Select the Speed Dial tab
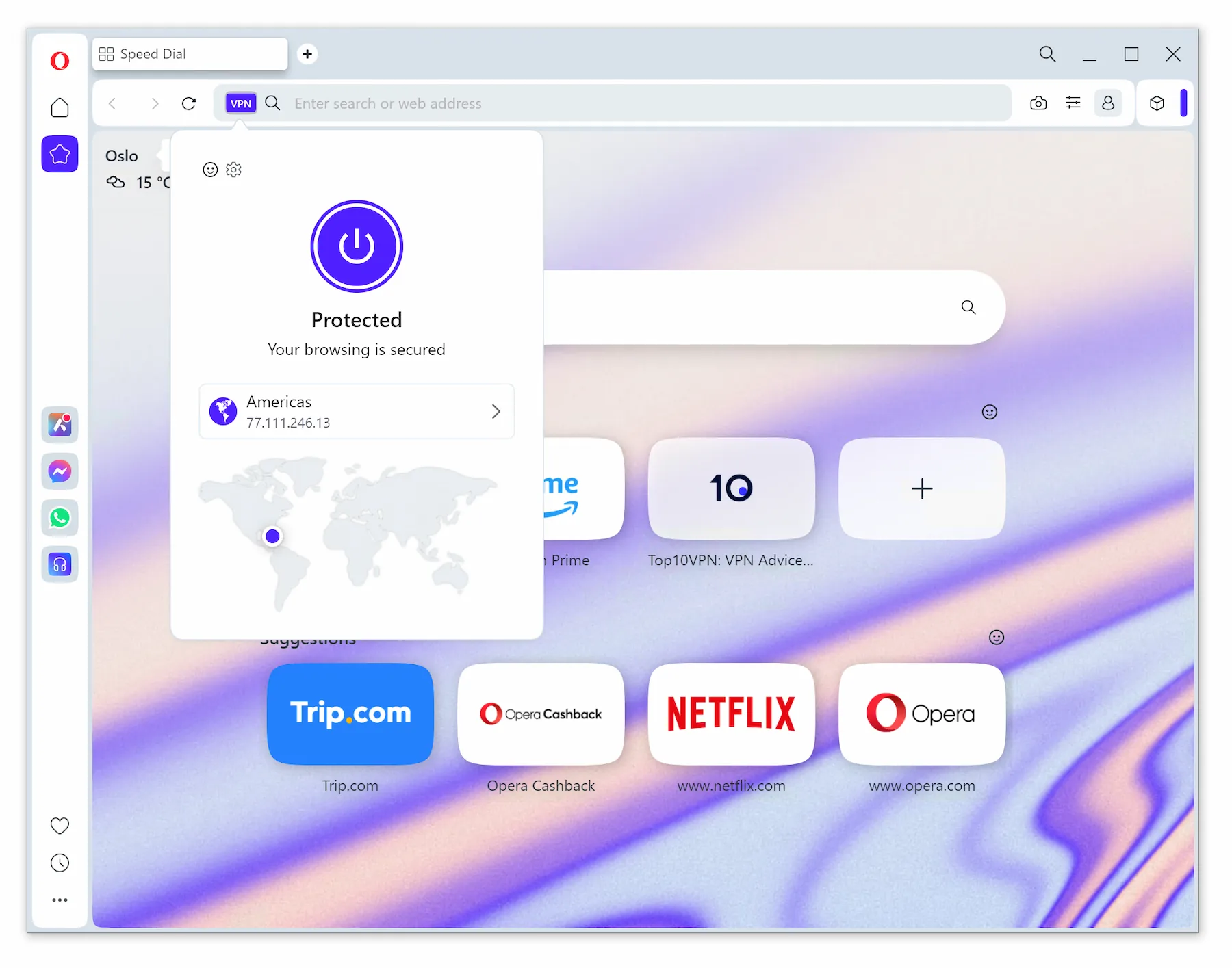Image resolution: width=1232 pixels, height=968 pixels. pos(190,54)
